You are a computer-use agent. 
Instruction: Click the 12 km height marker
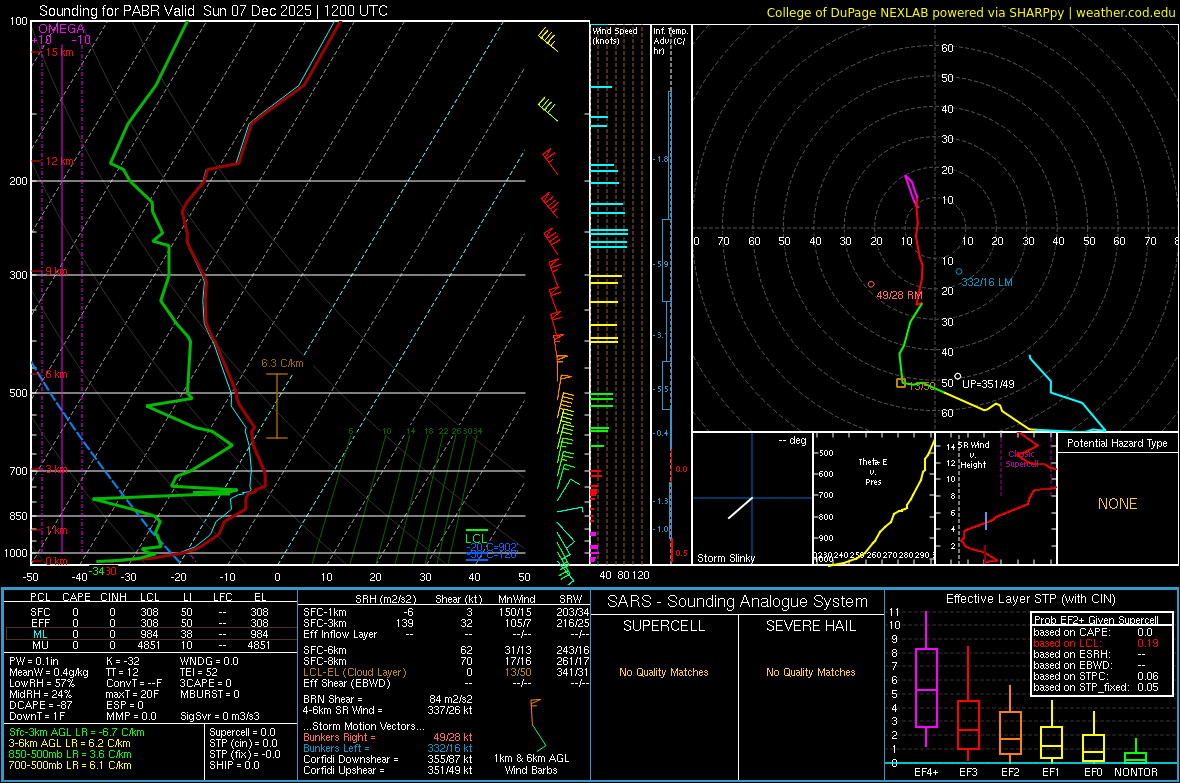(x=59, y=161)
